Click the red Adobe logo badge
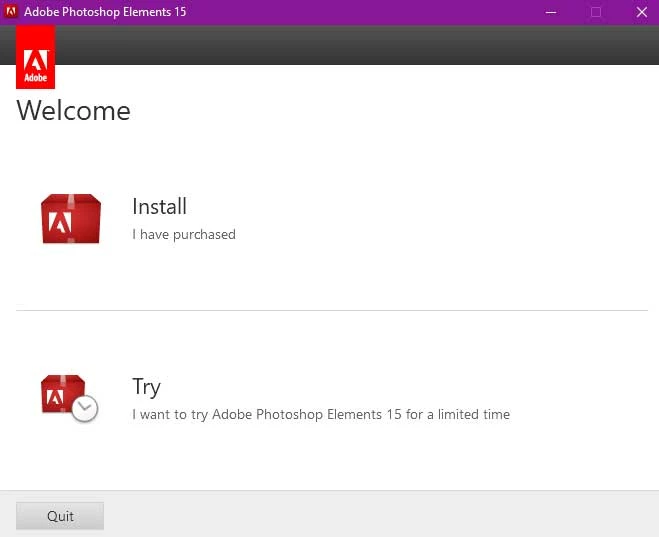 pyautogui.click(x=36, y=57)
